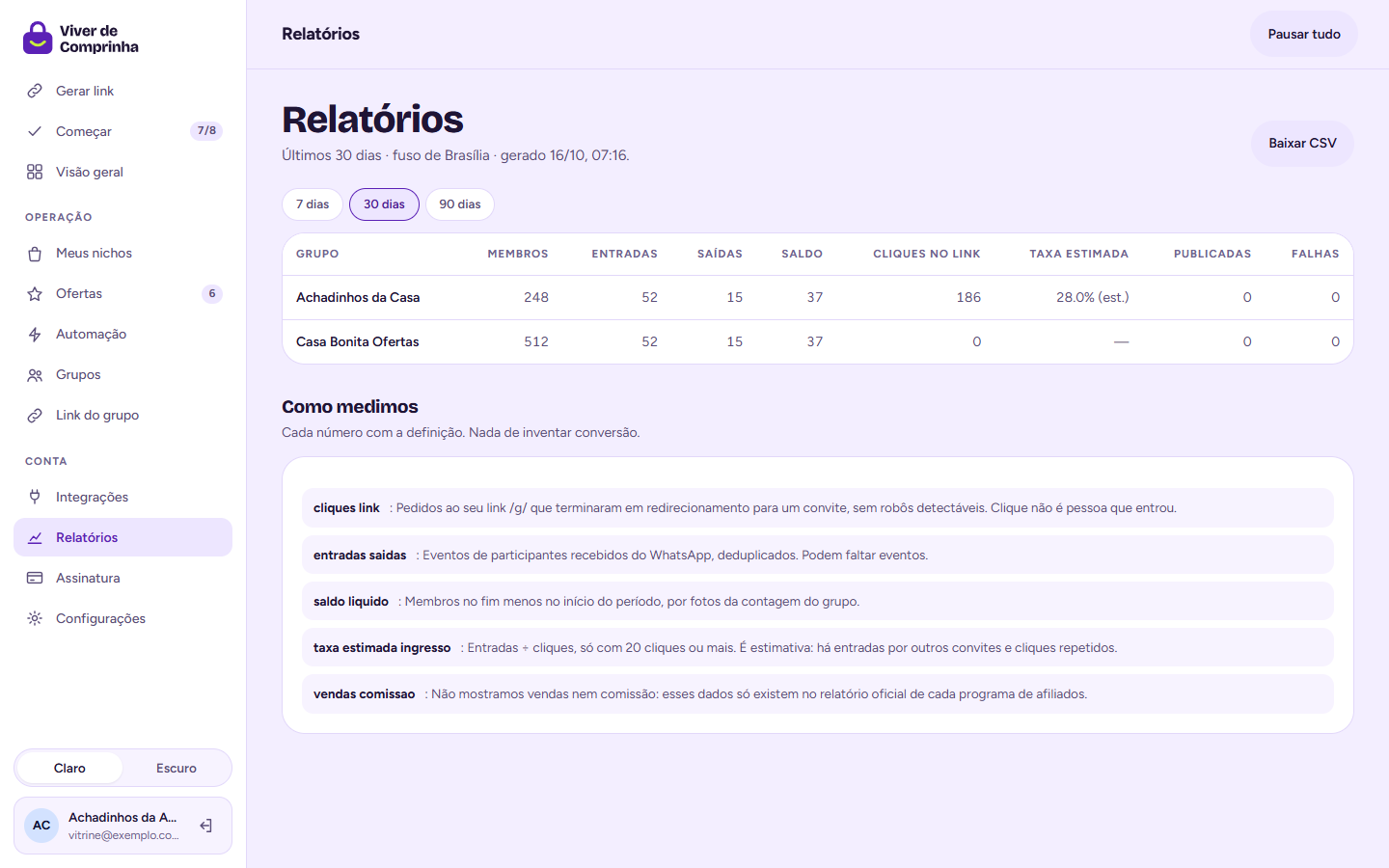Open Link do grupo page

[x=123, y=415]
